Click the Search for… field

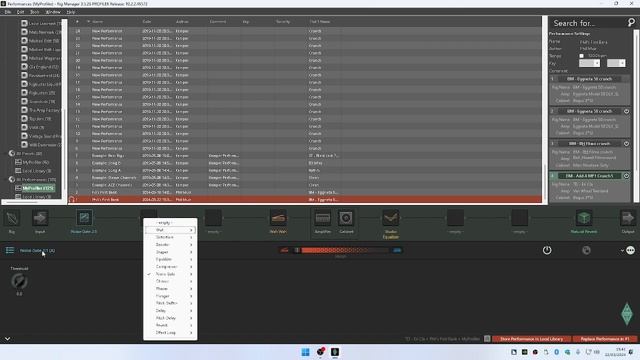tap(588, 23)
